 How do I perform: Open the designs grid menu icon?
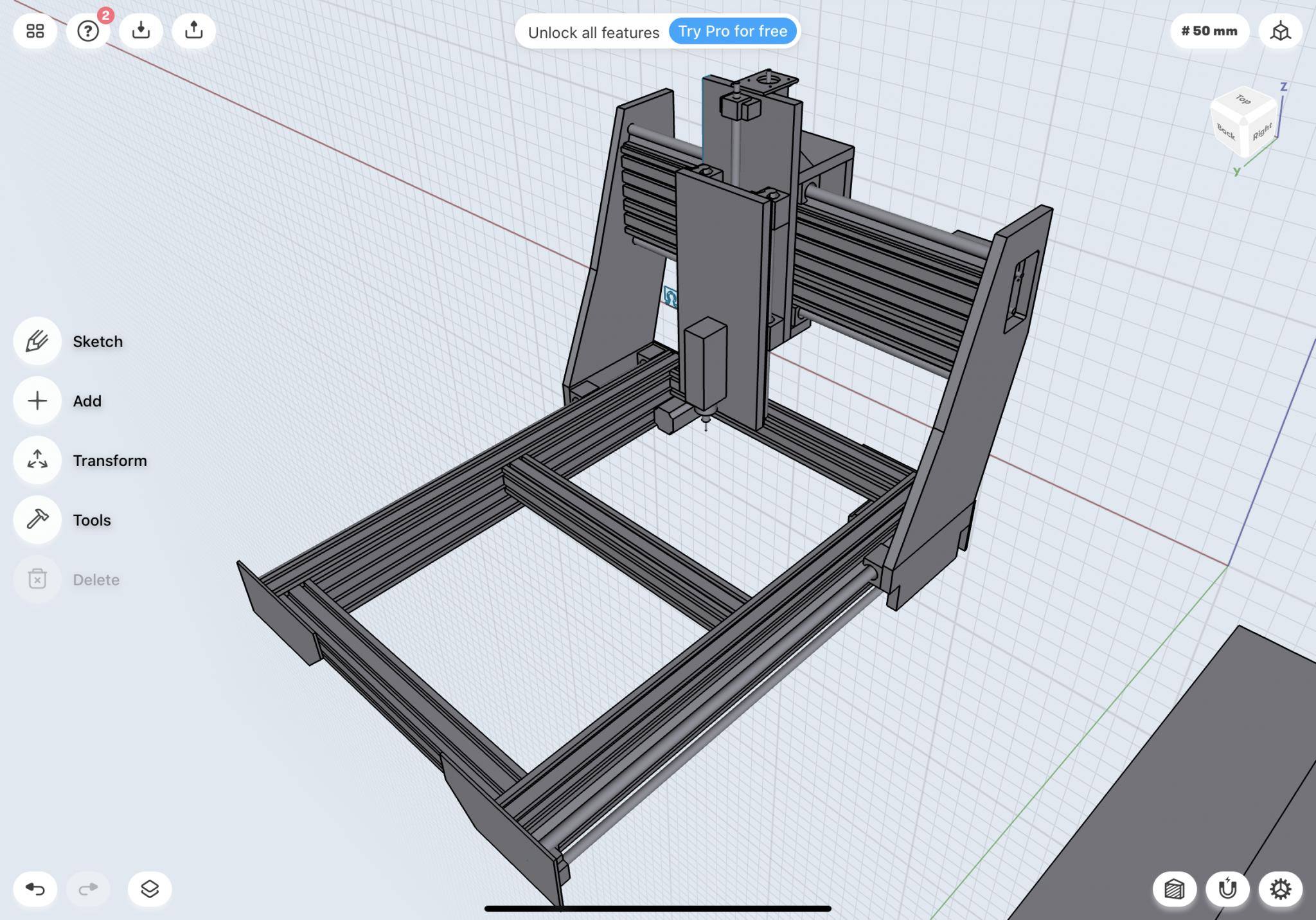[35, 31]
